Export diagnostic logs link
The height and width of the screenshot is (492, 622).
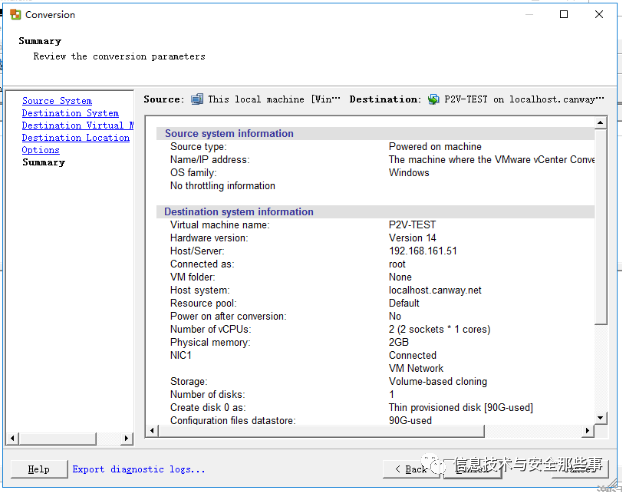point(139,469)
